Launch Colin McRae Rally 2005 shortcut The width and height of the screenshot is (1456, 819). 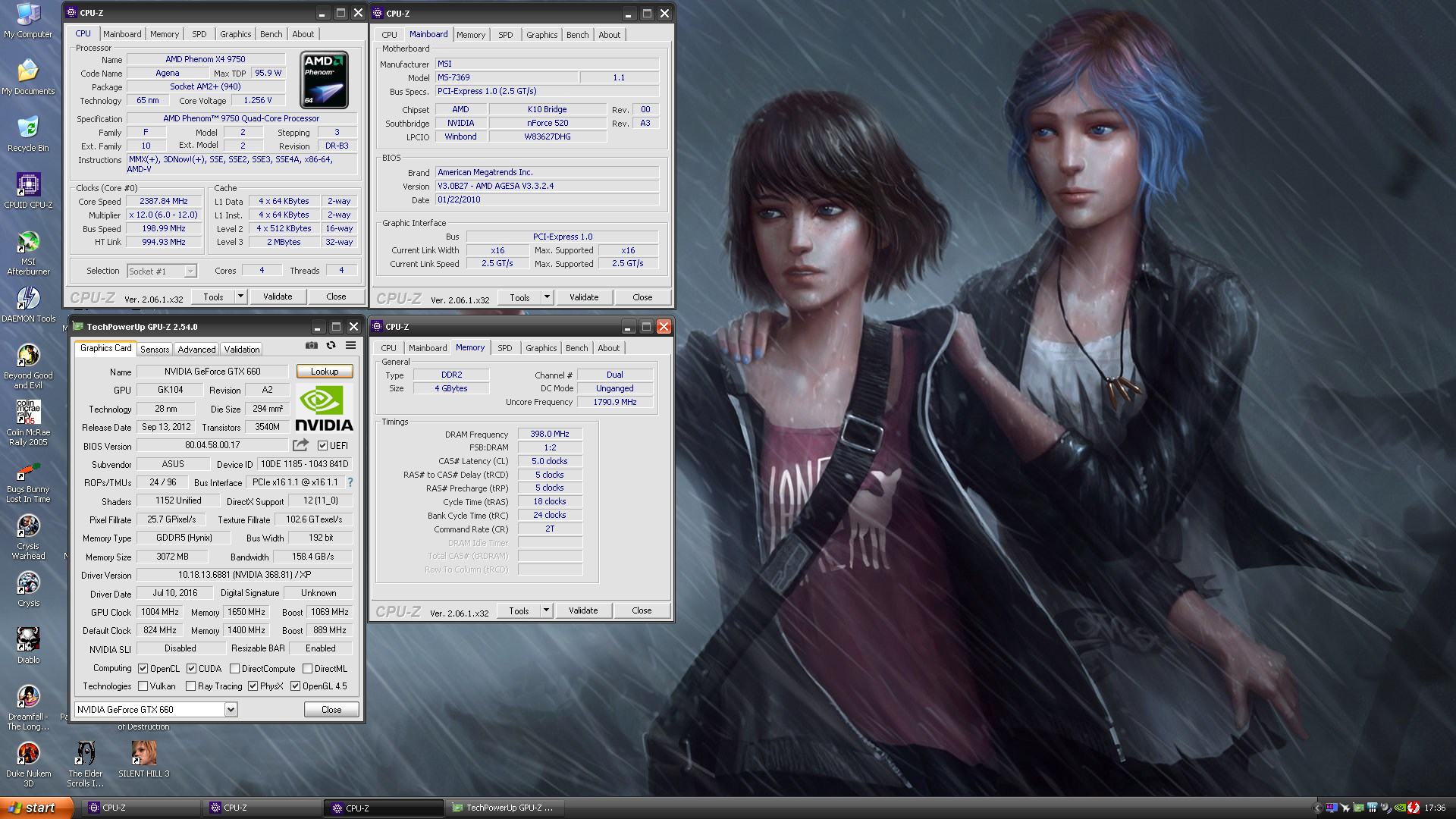coord(28,423)
